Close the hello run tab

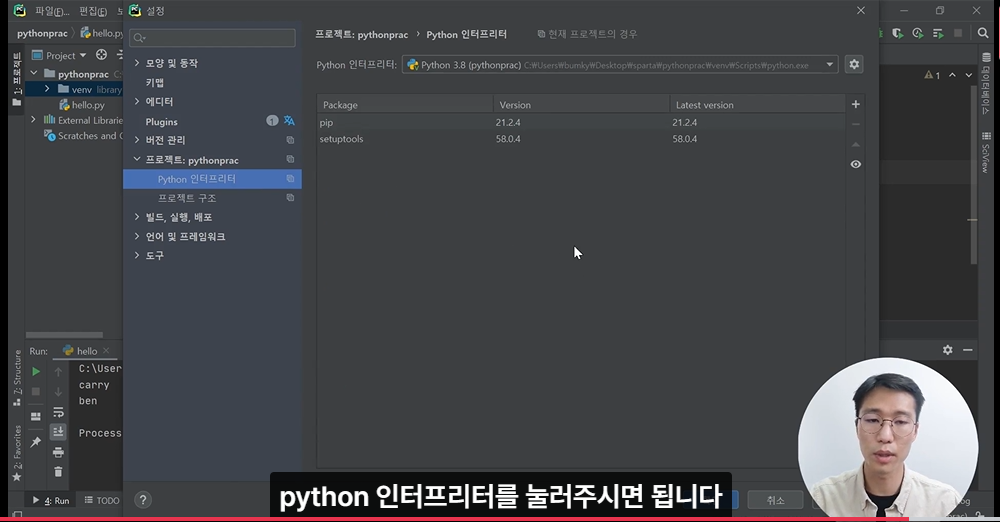point(106,350)
